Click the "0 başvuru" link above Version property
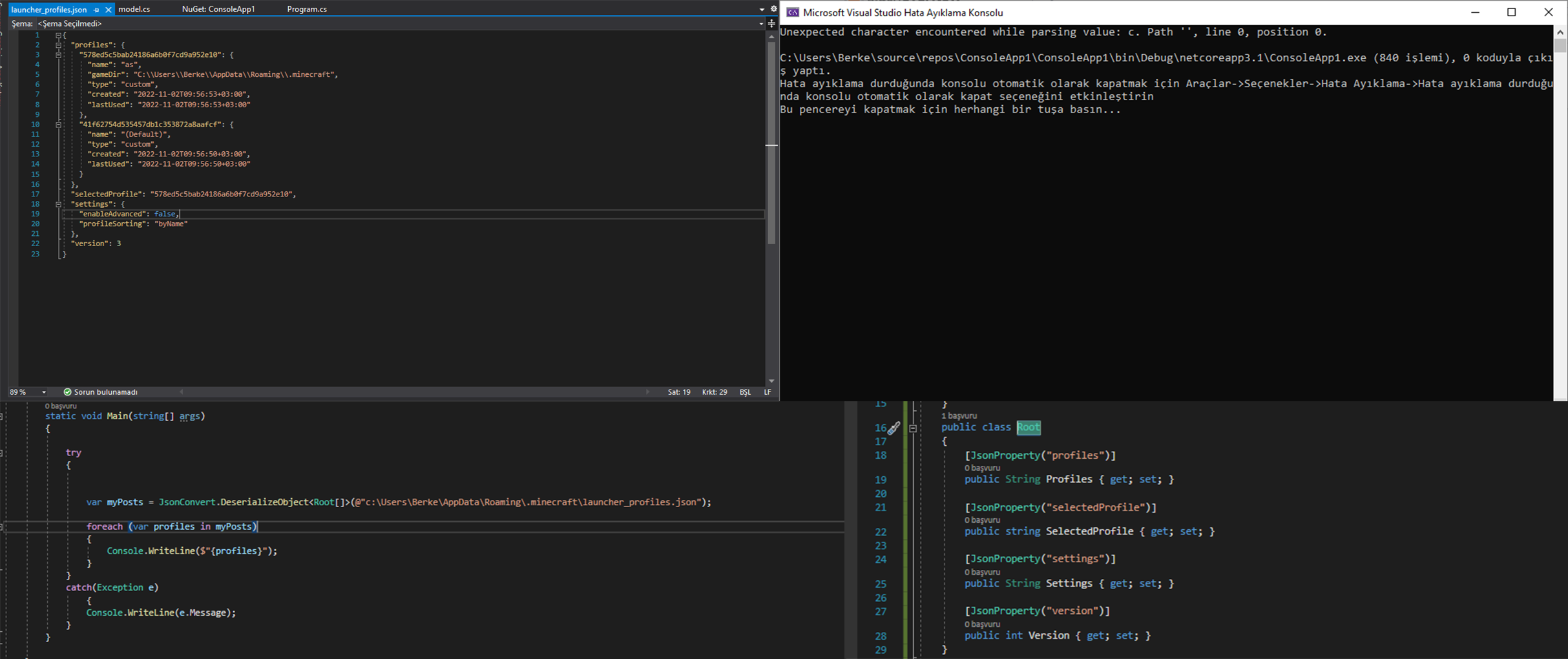The image size is (1568, 659). coord(982,624)
